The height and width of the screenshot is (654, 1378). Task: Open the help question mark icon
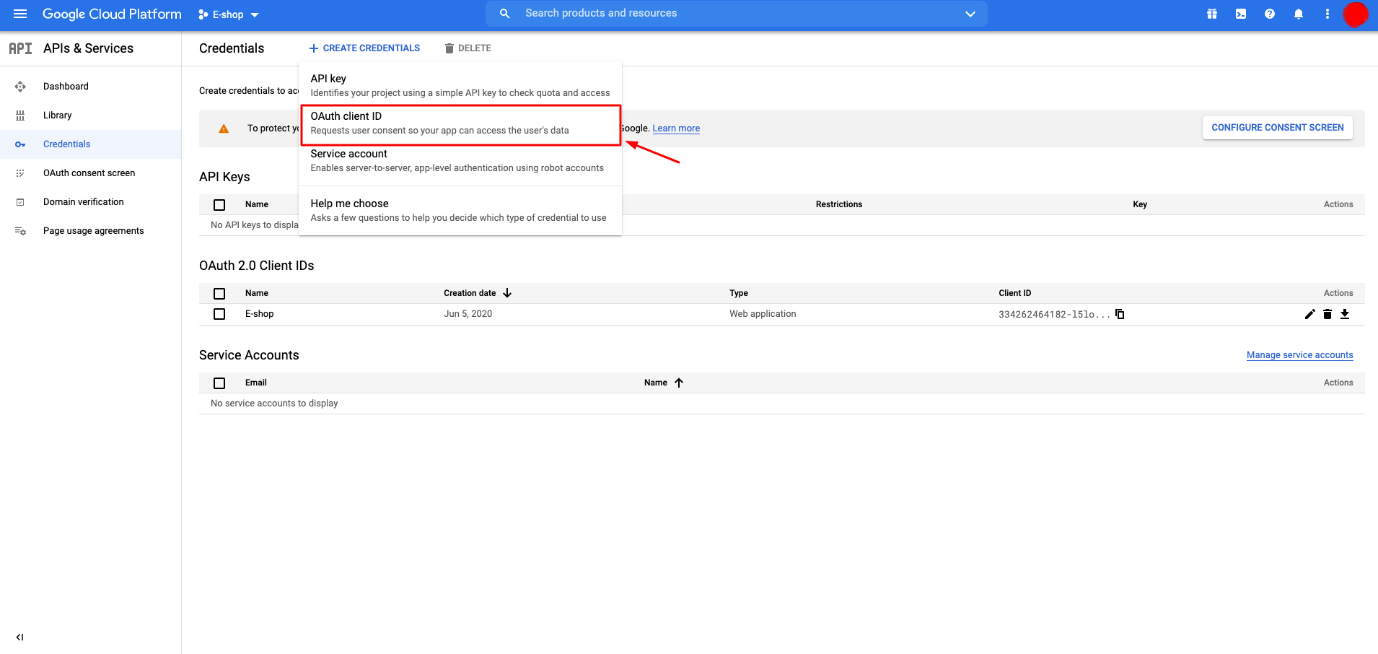pos(1270,14)
